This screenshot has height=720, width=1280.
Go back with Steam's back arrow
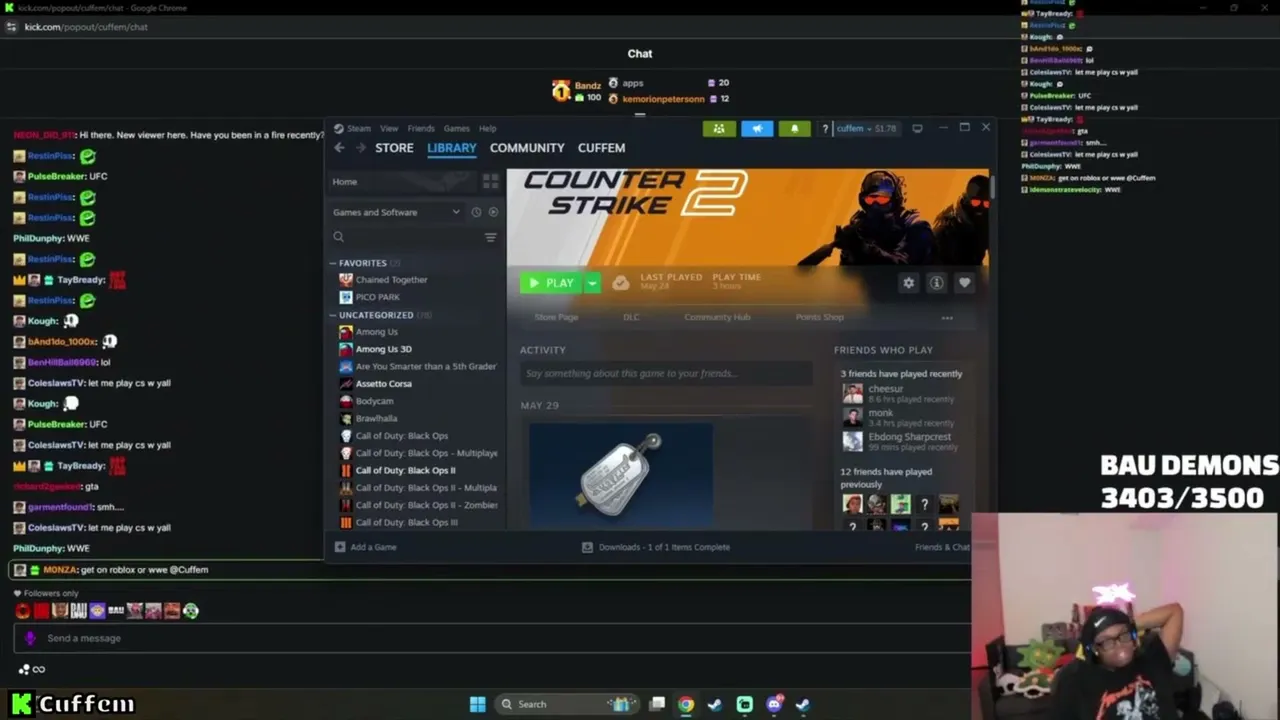pyautogui.click(x=339, y=148)
